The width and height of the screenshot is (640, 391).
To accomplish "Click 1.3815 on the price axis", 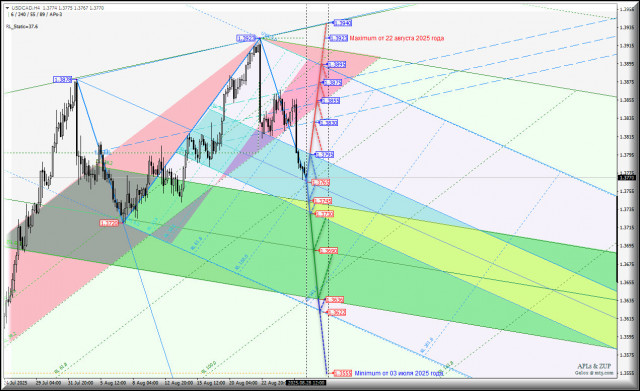I will (627, 136).
